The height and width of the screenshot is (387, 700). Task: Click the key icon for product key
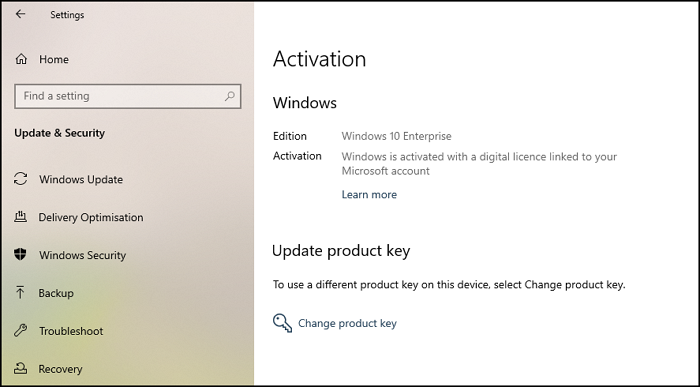(x=282, y=323)
